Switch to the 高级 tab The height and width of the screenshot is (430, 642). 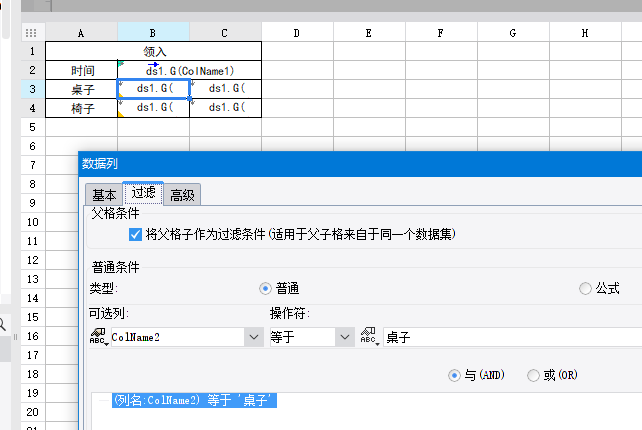click(182, 195)
